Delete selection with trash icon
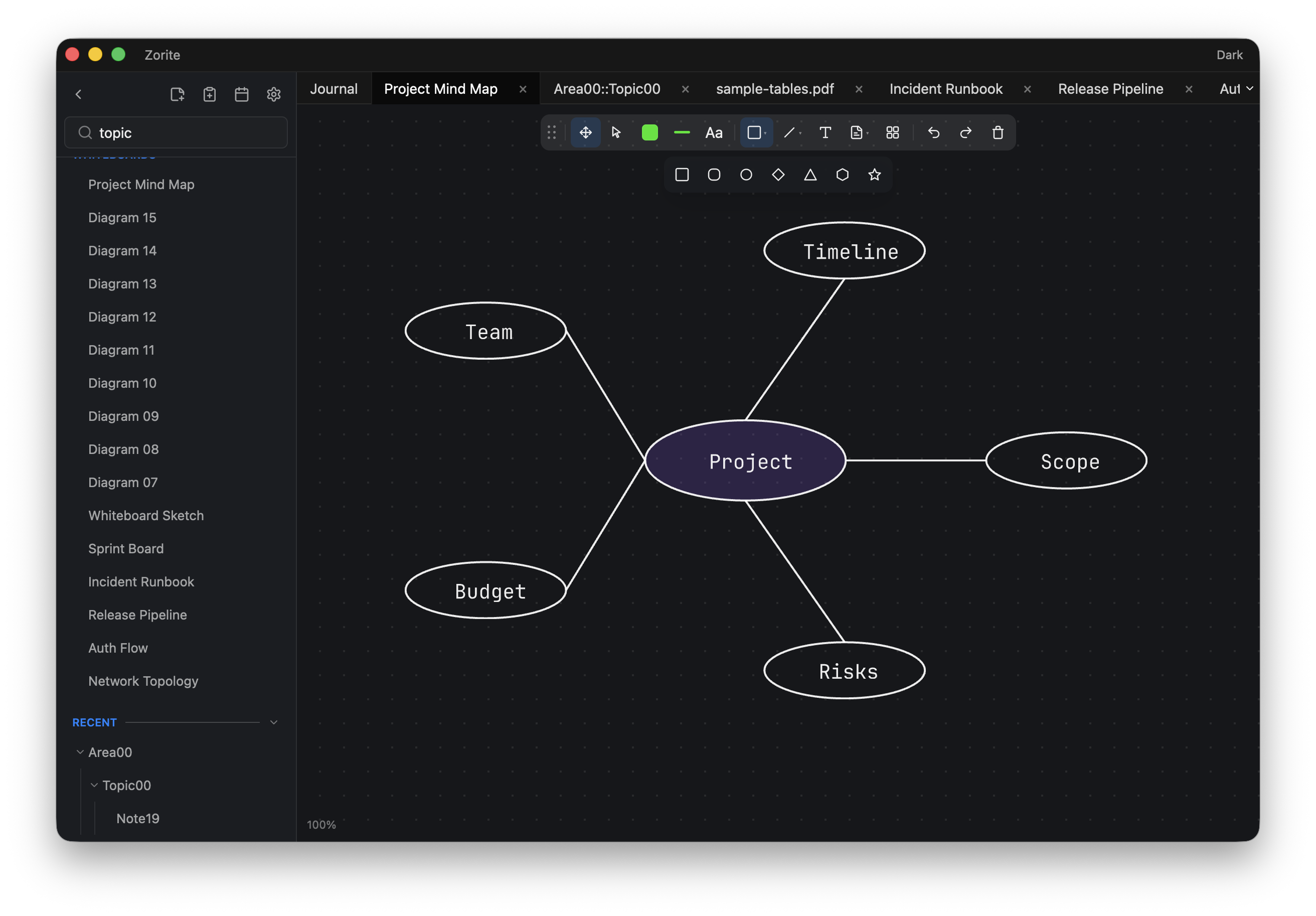The image size is (1316, 916). [x=998, y=132]
